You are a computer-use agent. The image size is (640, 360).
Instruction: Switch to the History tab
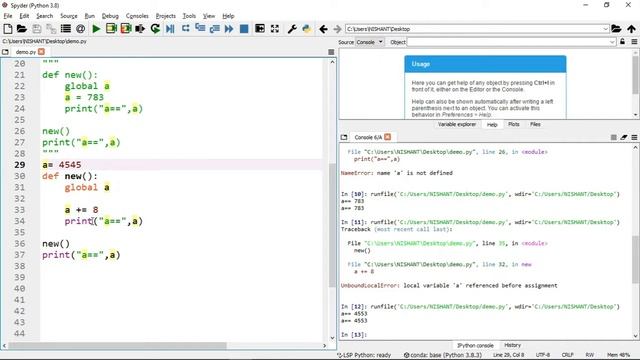[512, 345]
